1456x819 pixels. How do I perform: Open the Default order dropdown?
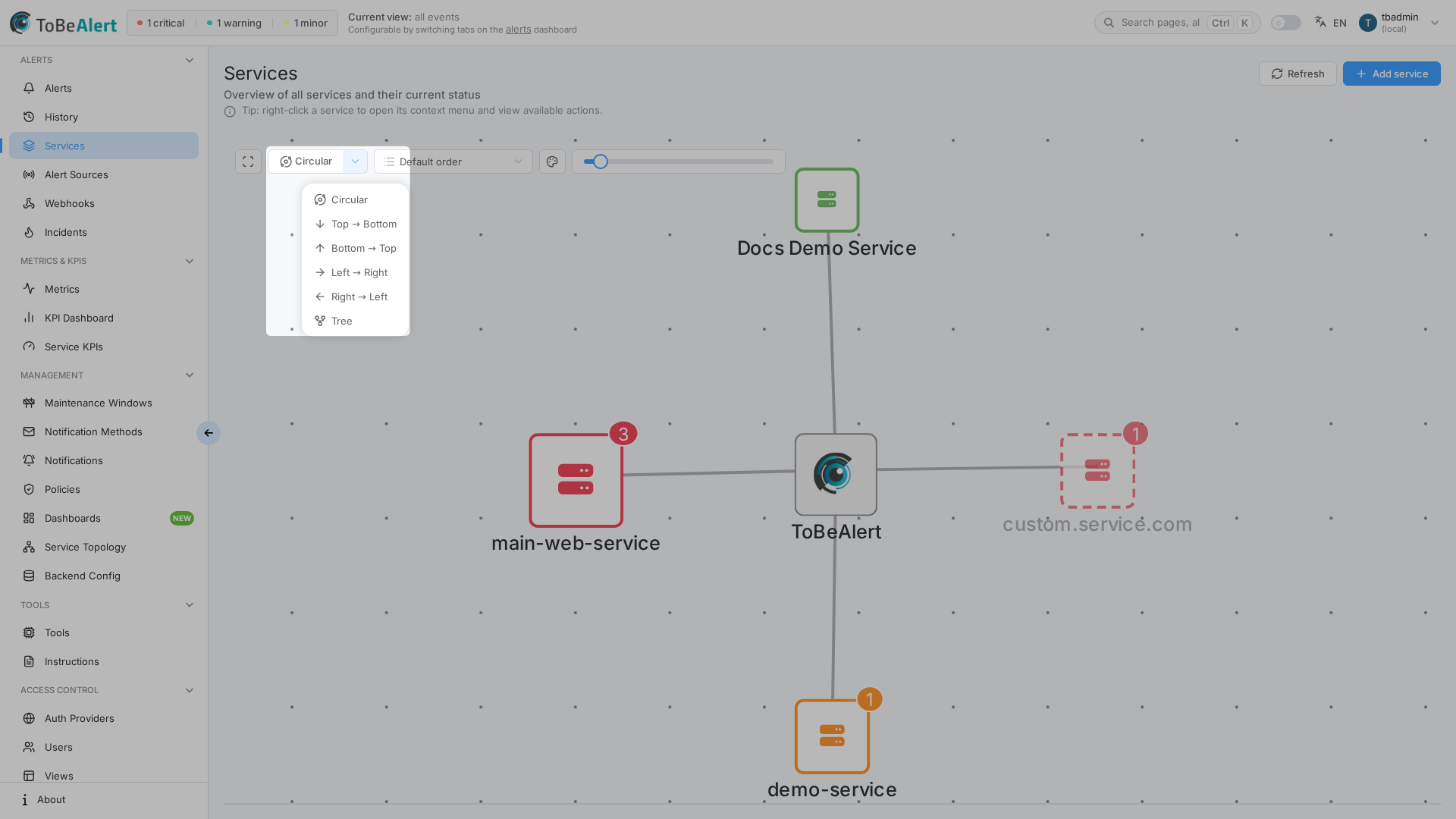[x=453, y=162]
